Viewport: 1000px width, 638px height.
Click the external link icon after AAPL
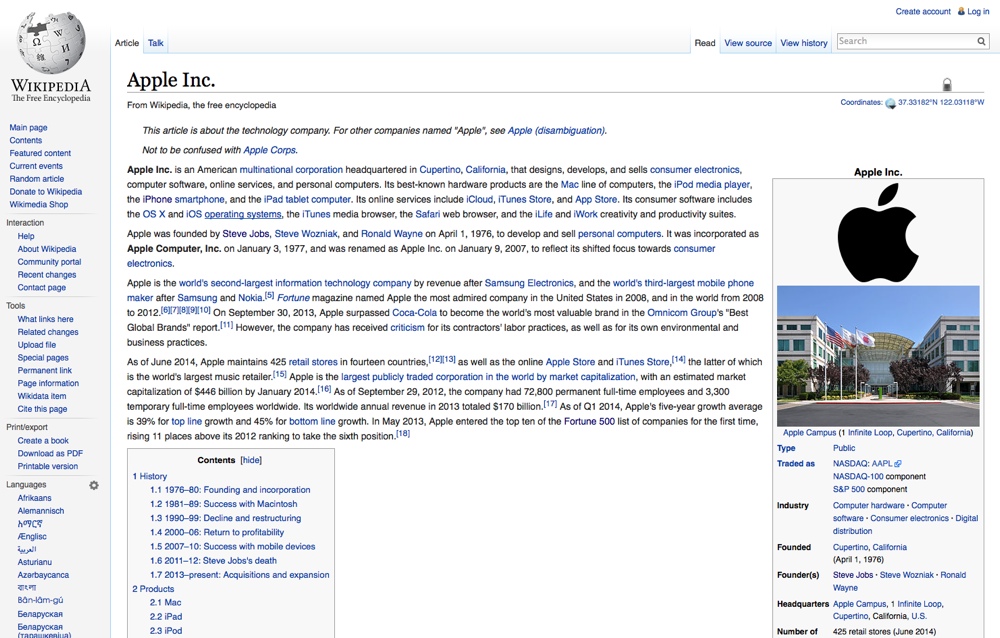[x=898, y=464]
